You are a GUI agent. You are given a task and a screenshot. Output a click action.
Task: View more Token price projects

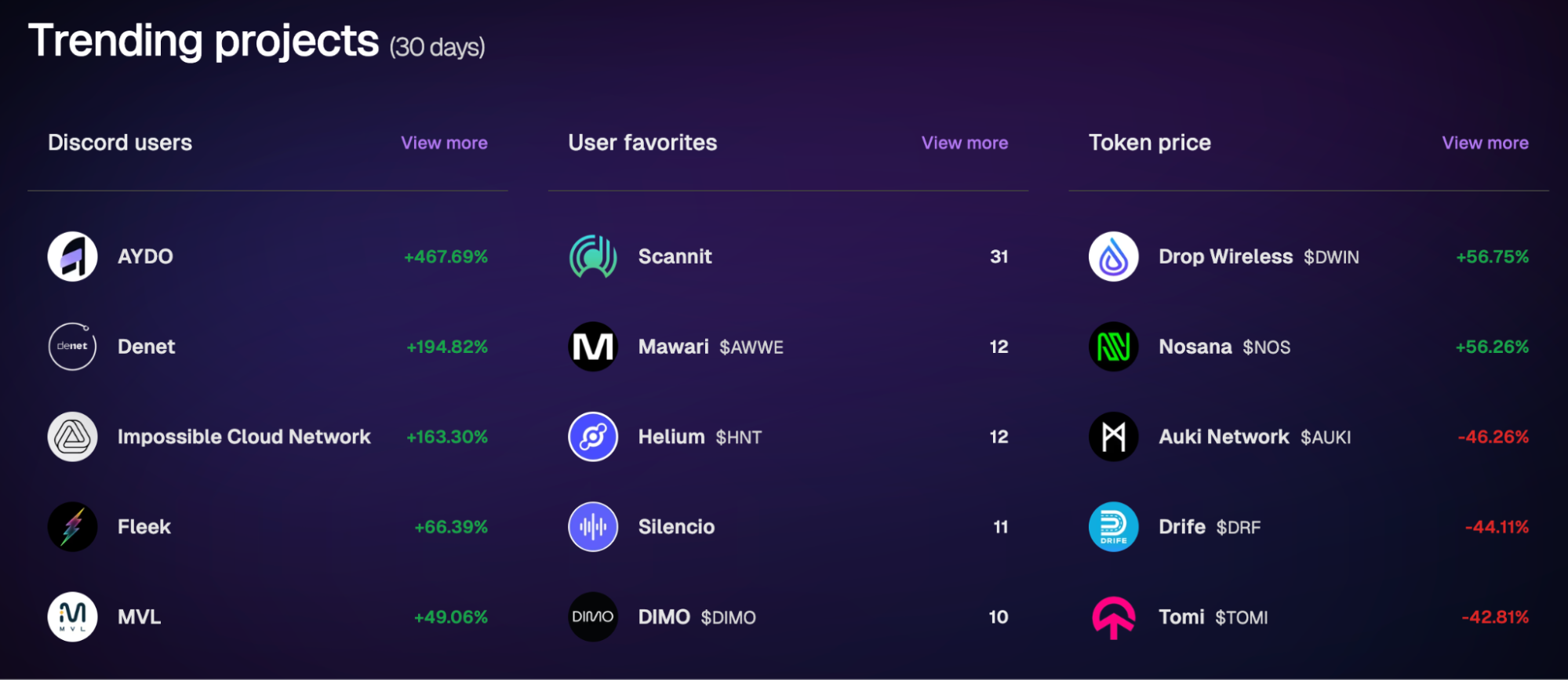click(x=1485, y=143)
